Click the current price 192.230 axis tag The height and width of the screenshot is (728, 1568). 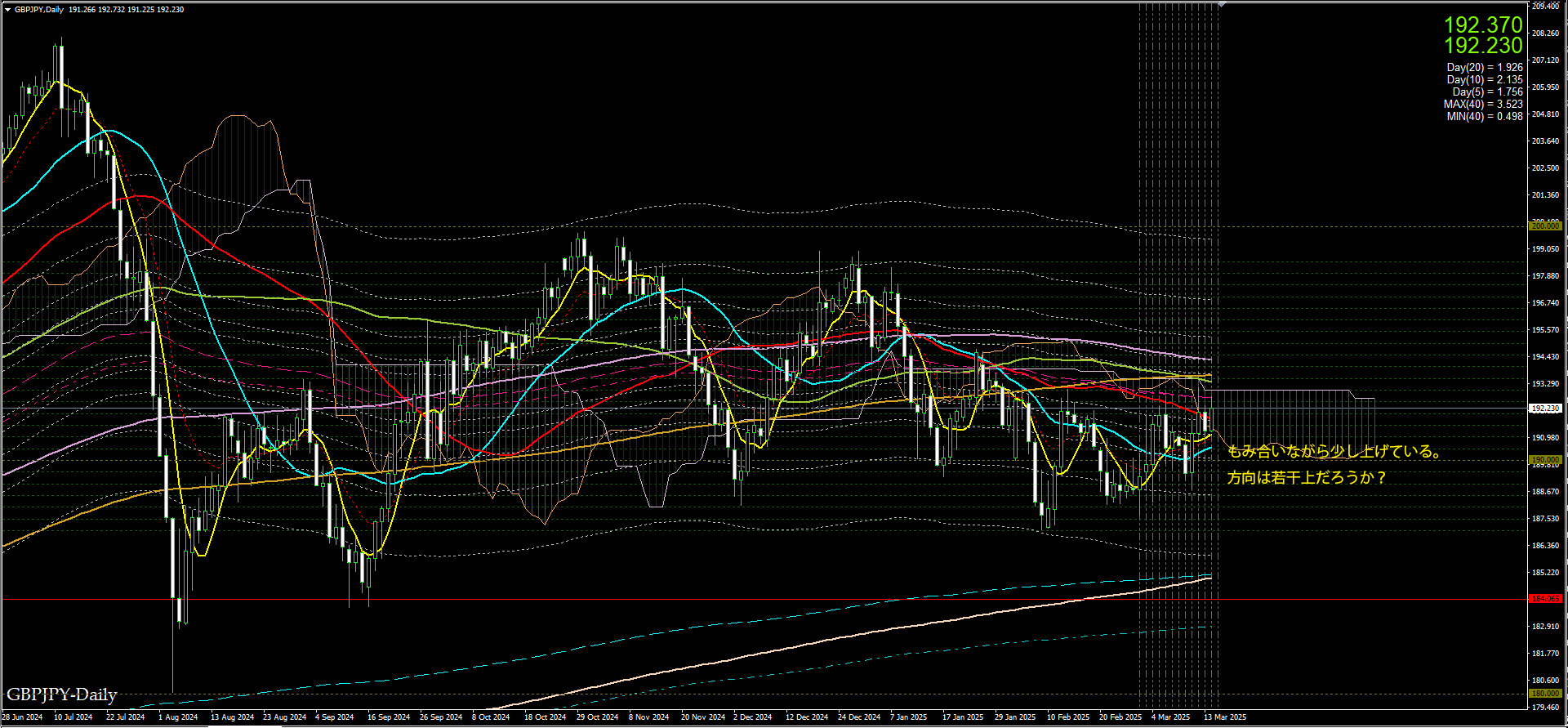(1545, 409)
